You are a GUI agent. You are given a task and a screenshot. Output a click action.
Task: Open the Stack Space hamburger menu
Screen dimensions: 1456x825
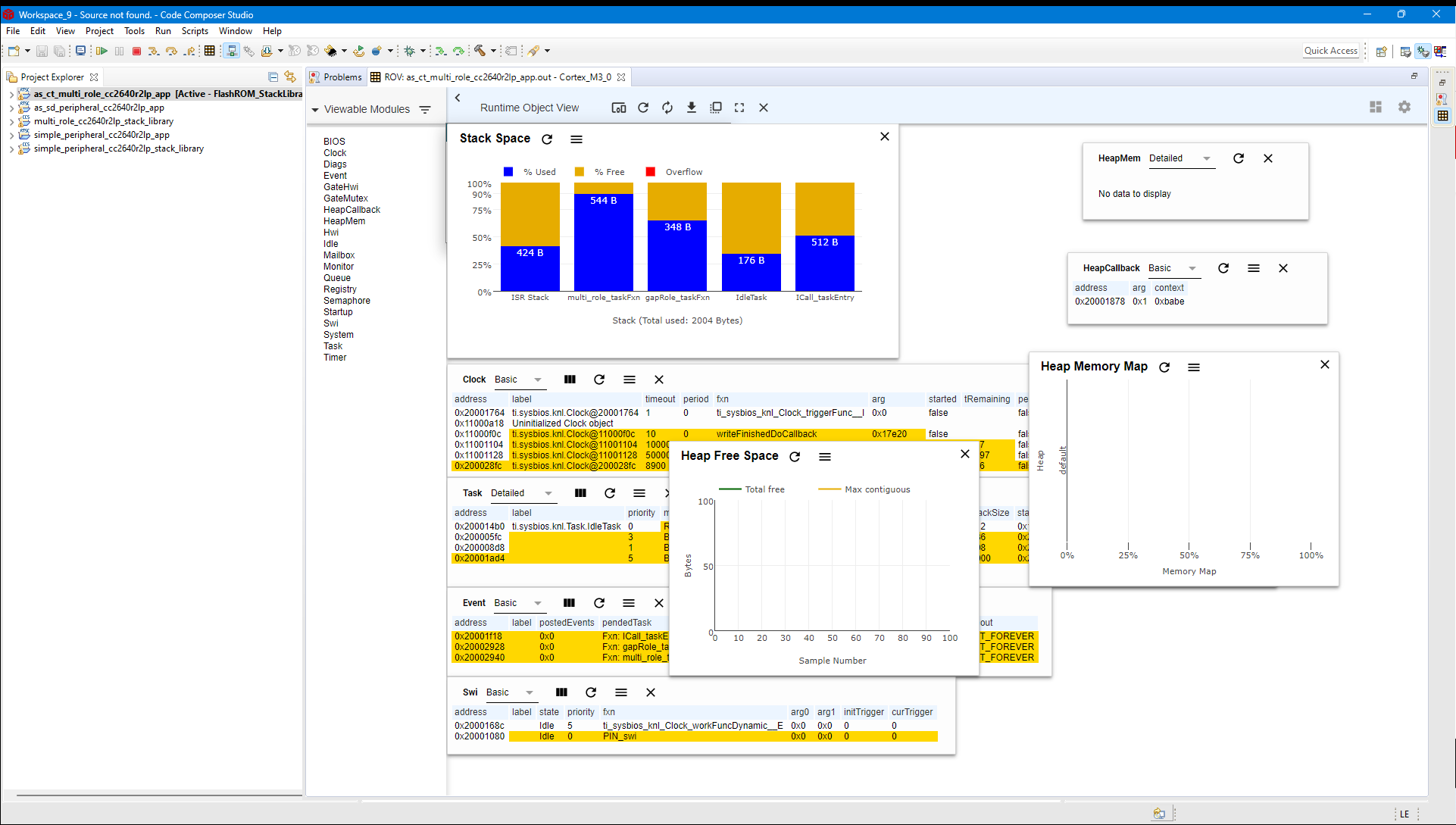pos(576,139)
